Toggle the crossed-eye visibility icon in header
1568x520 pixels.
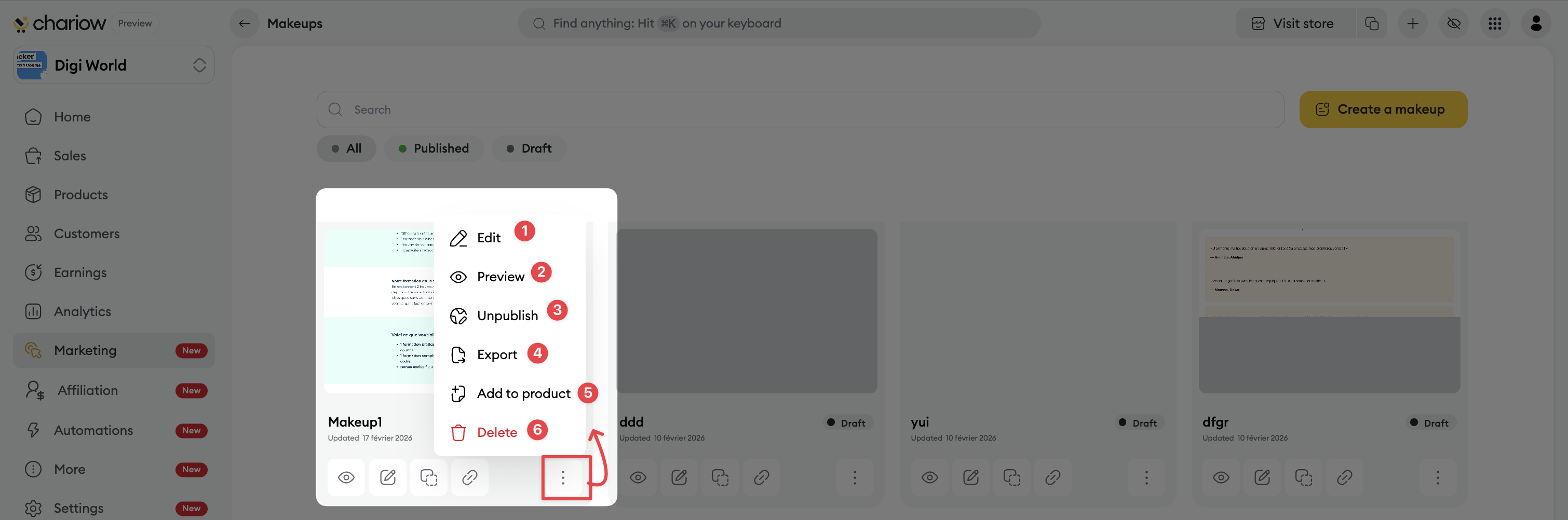[x=1454, y=24]
